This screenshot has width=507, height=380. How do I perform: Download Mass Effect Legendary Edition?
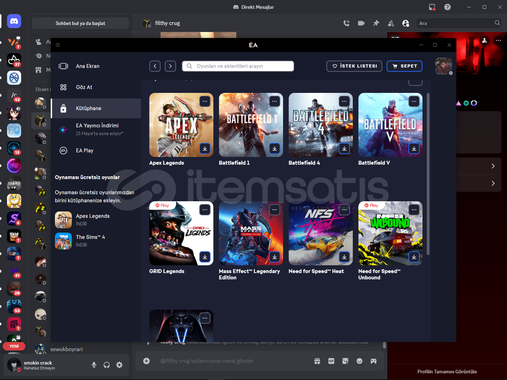pyautogui.click(x=274, y=257)
